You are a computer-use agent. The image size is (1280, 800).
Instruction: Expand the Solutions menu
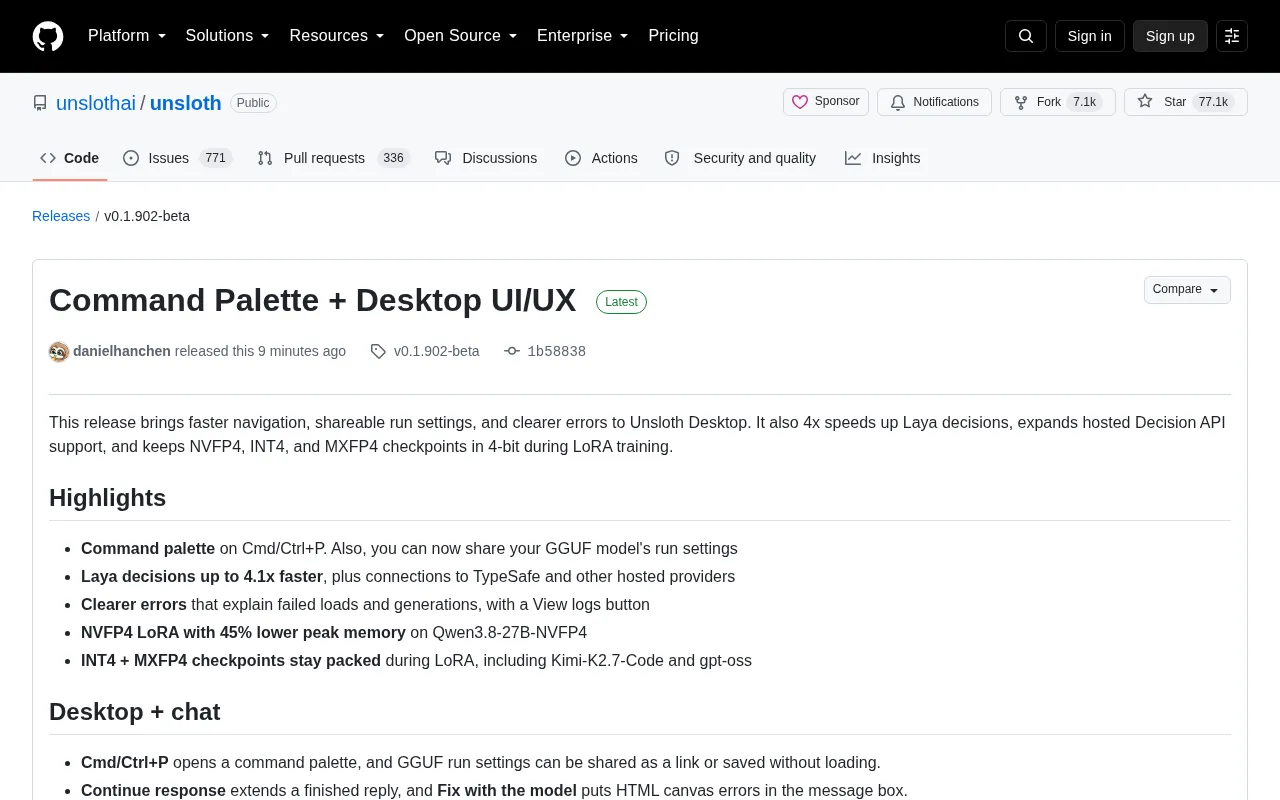(228, 36)
